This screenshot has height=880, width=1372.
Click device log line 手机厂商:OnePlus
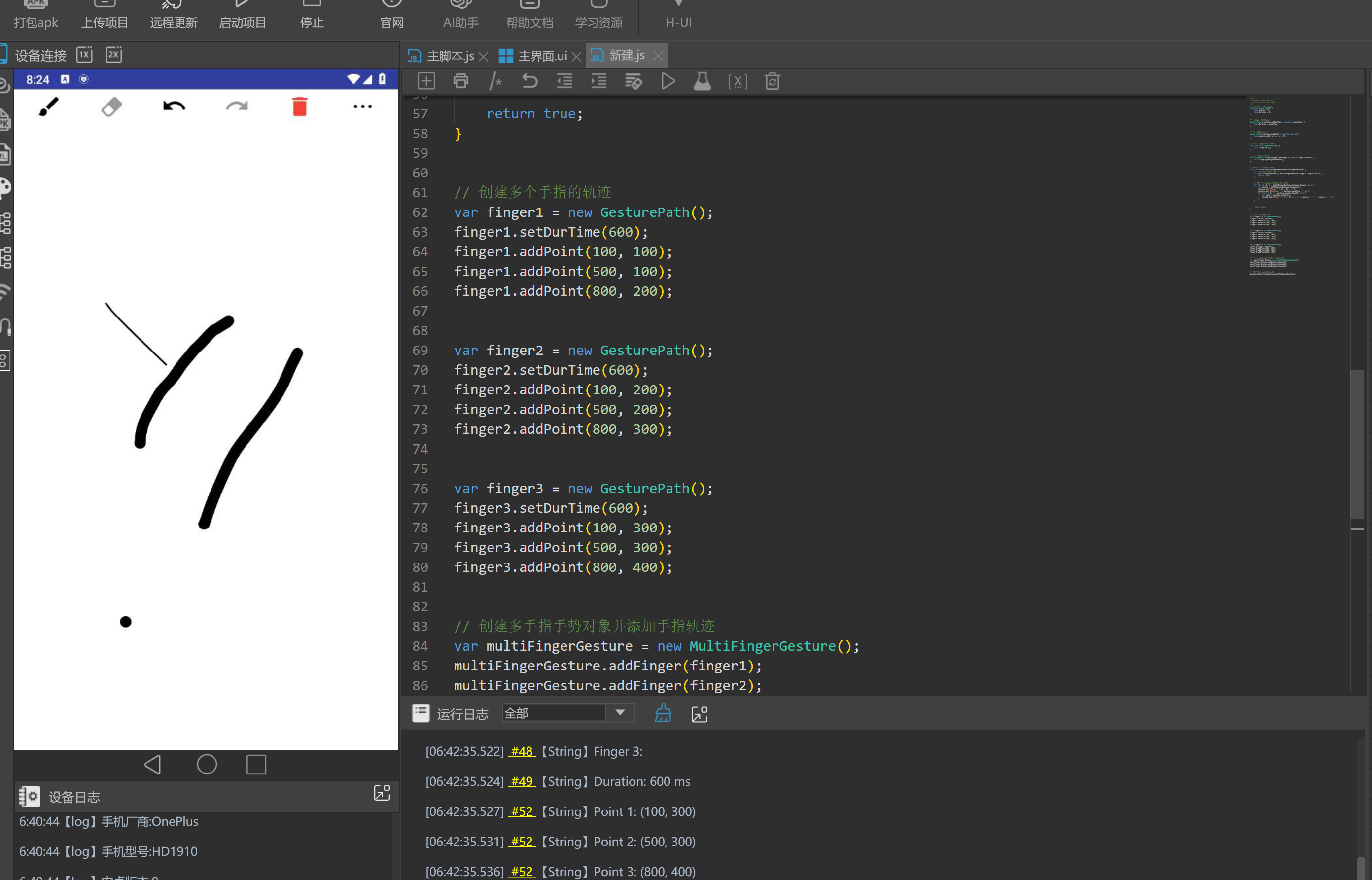click(x=108, y=822)
